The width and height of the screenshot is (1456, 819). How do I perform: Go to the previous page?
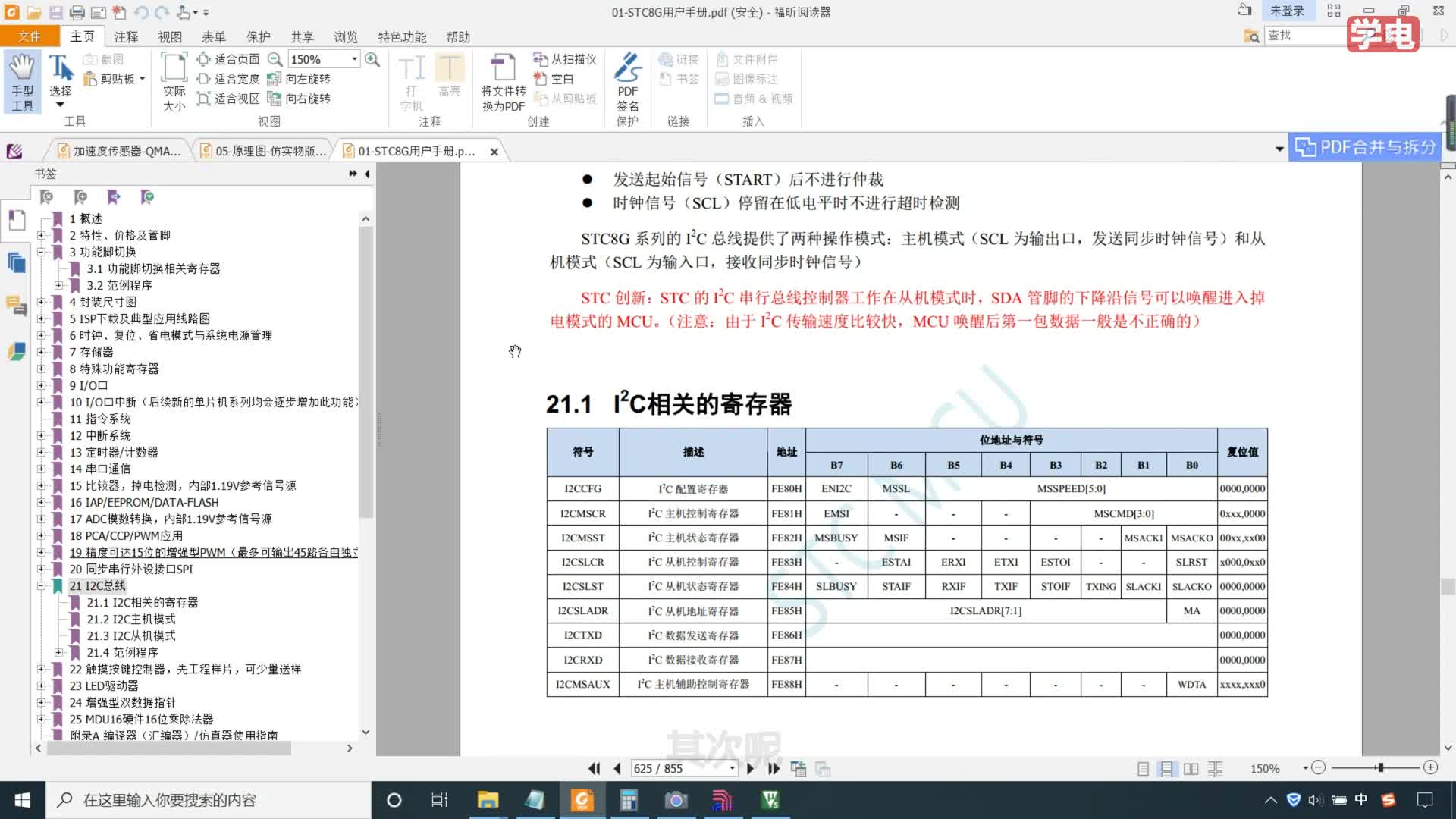click(x=617, y=768)
